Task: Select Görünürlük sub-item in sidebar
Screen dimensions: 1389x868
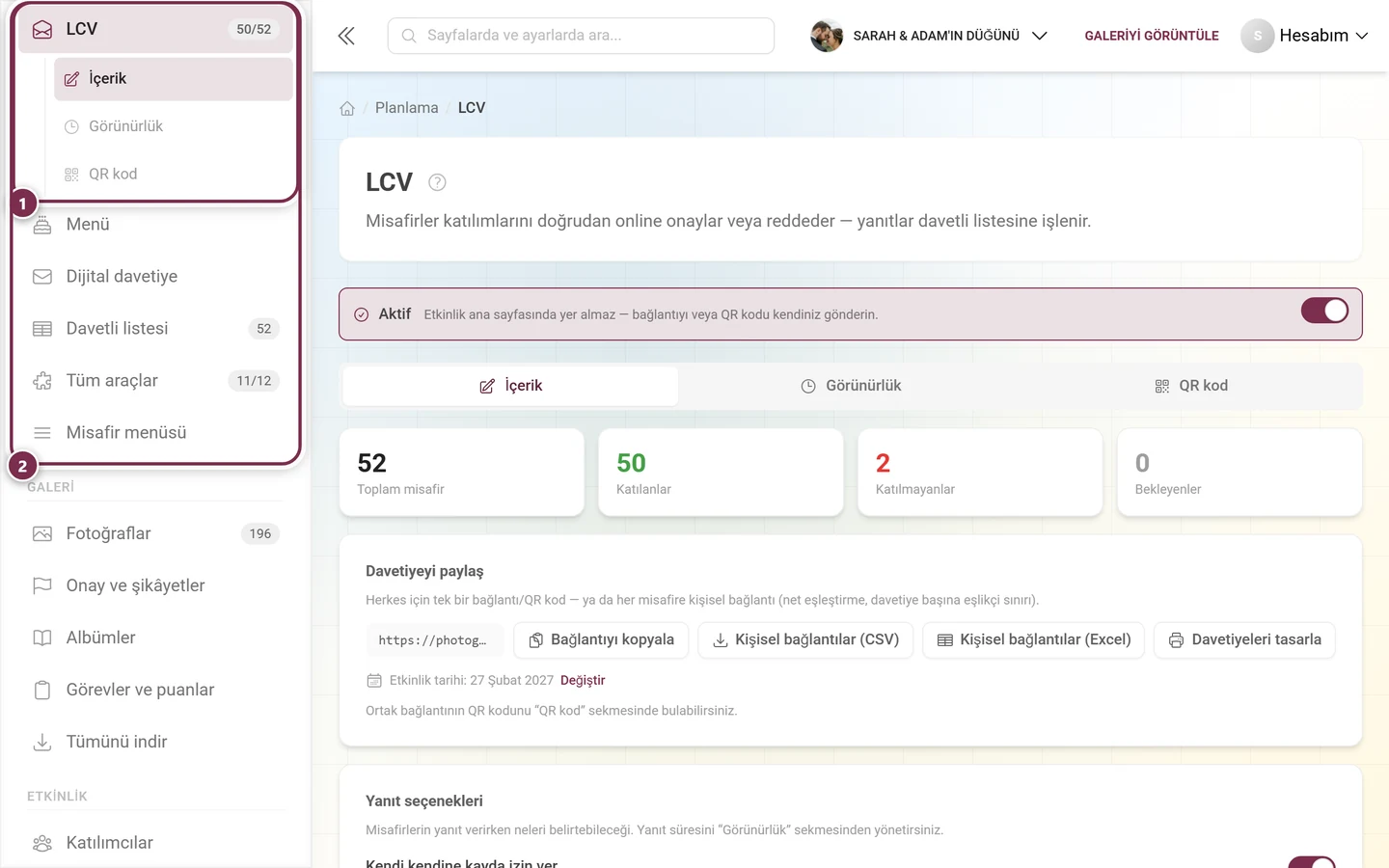Action: pos(174,126)
